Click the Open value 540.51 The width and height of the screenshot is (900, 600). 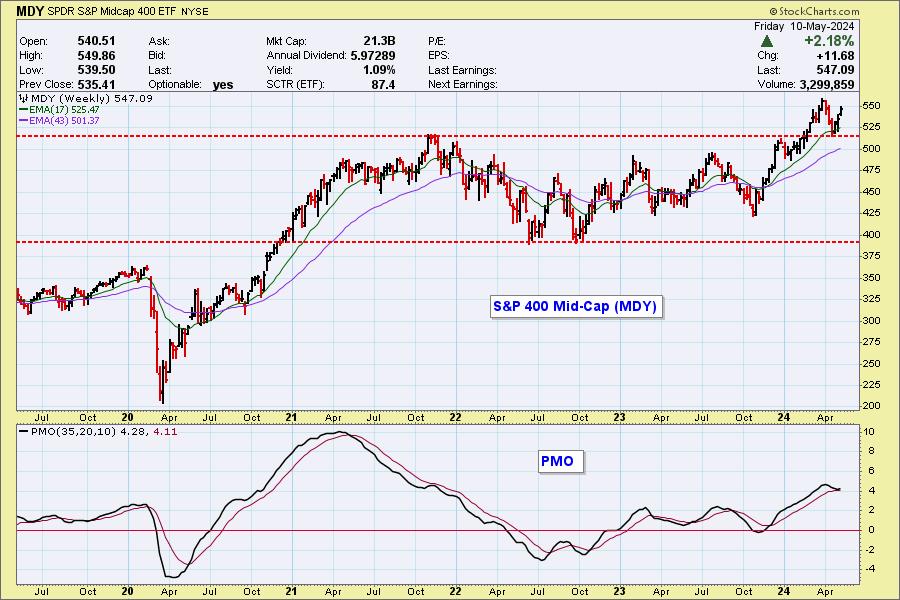[96, 41]
